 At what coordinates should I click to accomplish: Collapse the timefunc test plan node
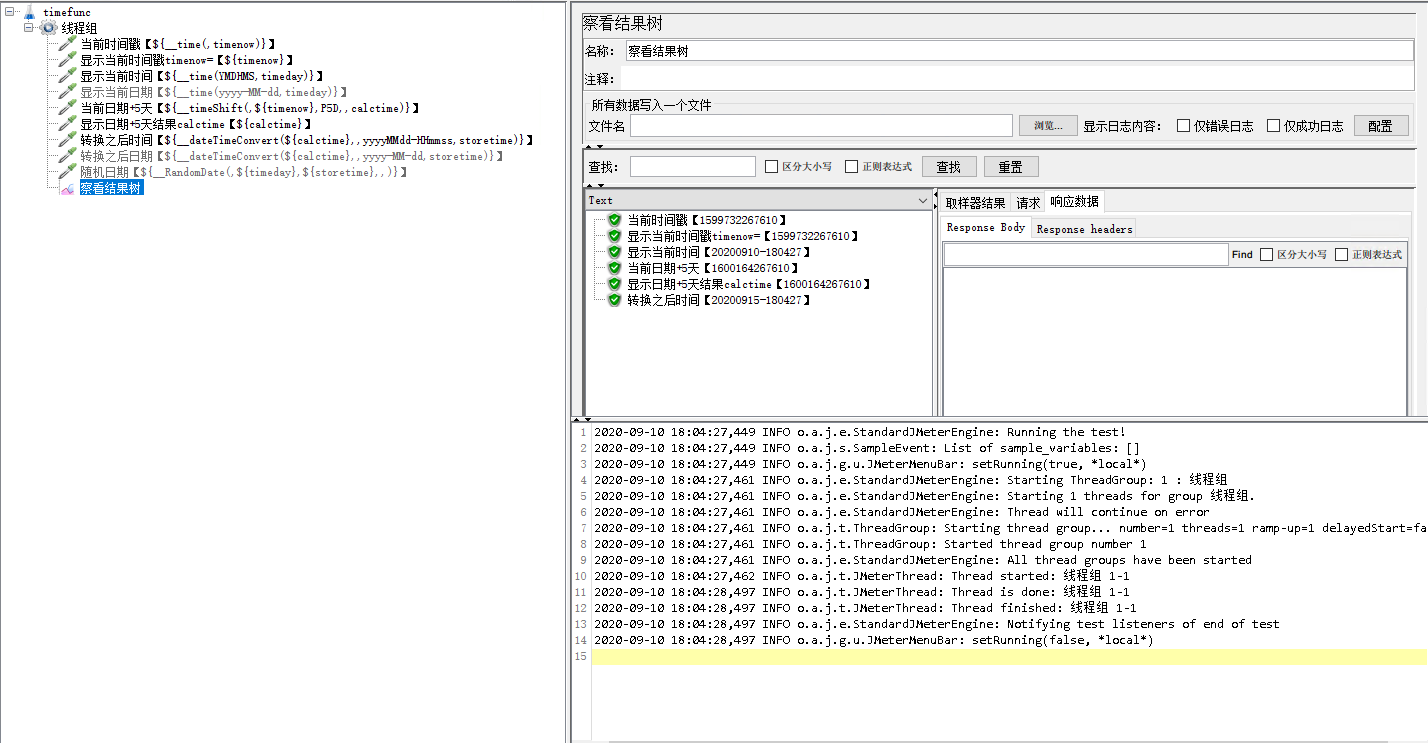[x=8, y=12]
